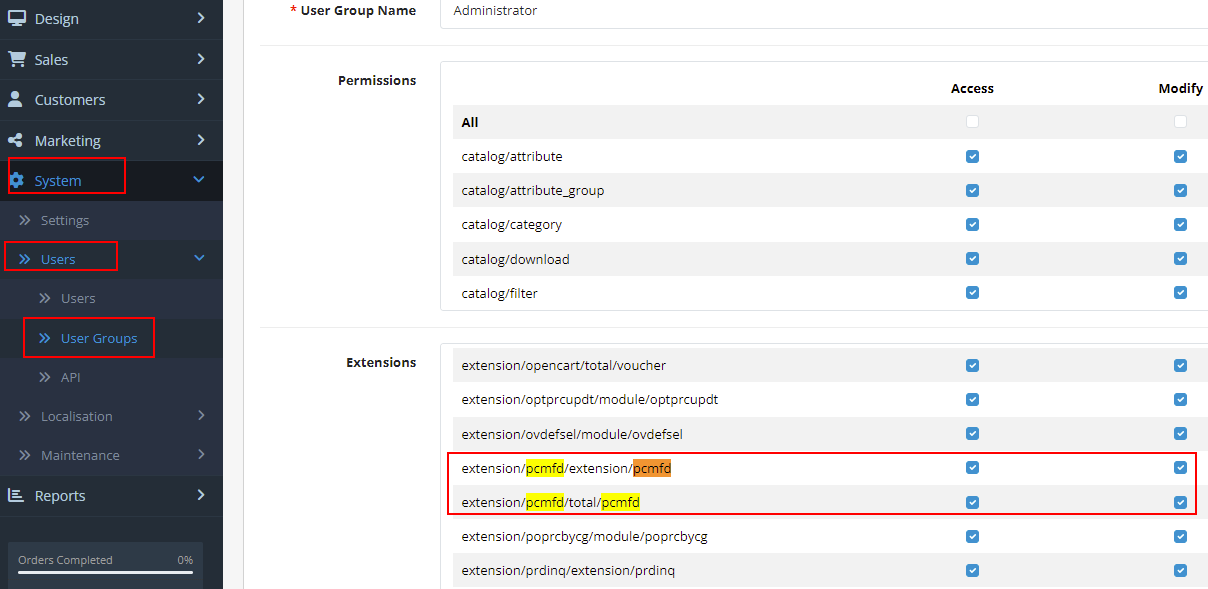The width and height of the screenshot is (1208, 589).
Task: Expand the Maintenance submenu chevron
Action: point(201,455)
